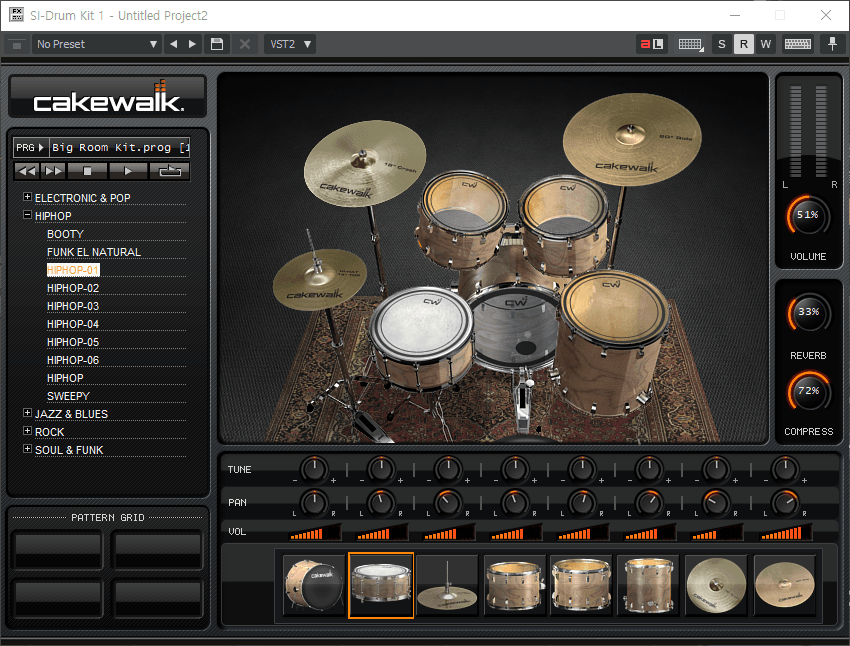Viewport: 850px width, 646px height.
Task: Toggle the S button on the toolbar
Action: tap(721, 43)
